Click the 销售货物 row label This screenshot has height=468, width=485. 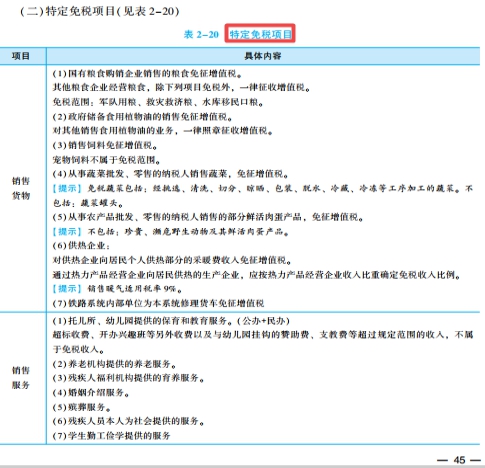pyautogui.click(x=21, y=188)
